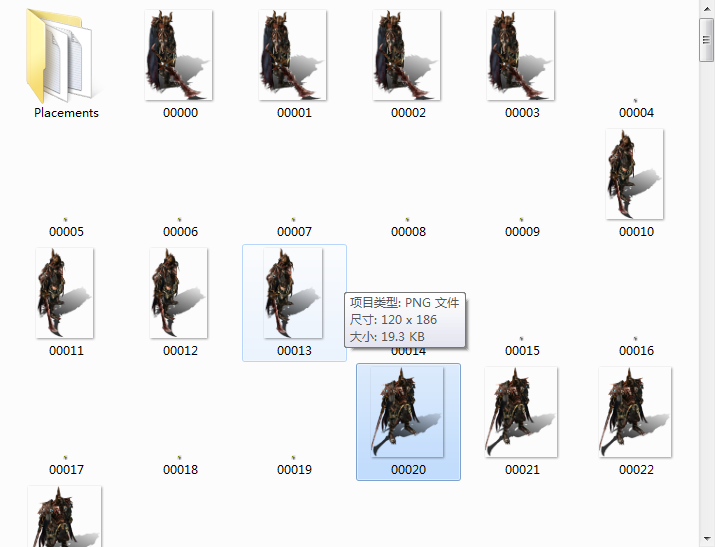Click the file name 00006
The height and width of the screenshot is (547, 715).
180,232
